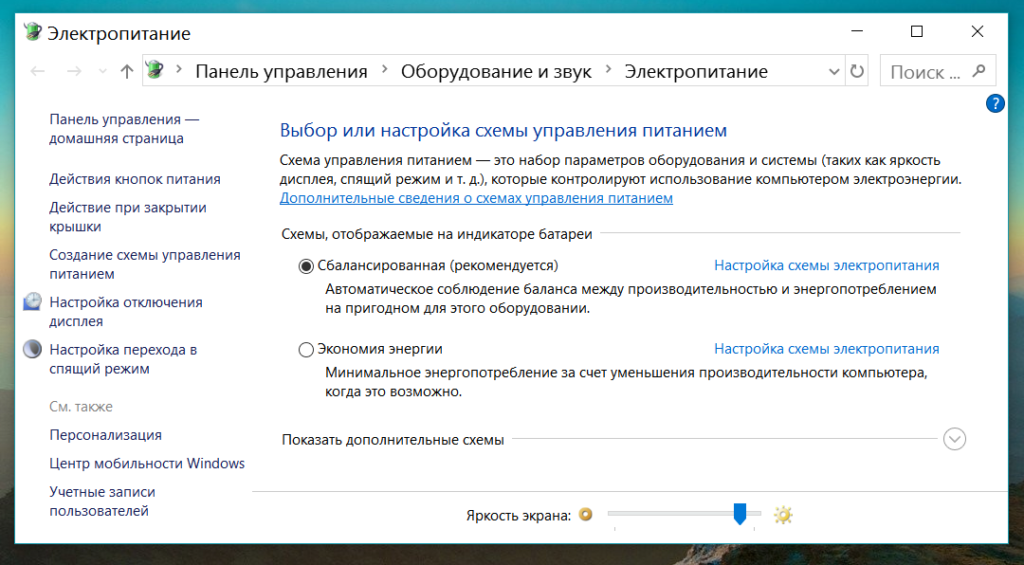Screen dimensions: 1024x565
Task: Open Настройка схемы for Экономия энергии
Action: coord(826,349)
